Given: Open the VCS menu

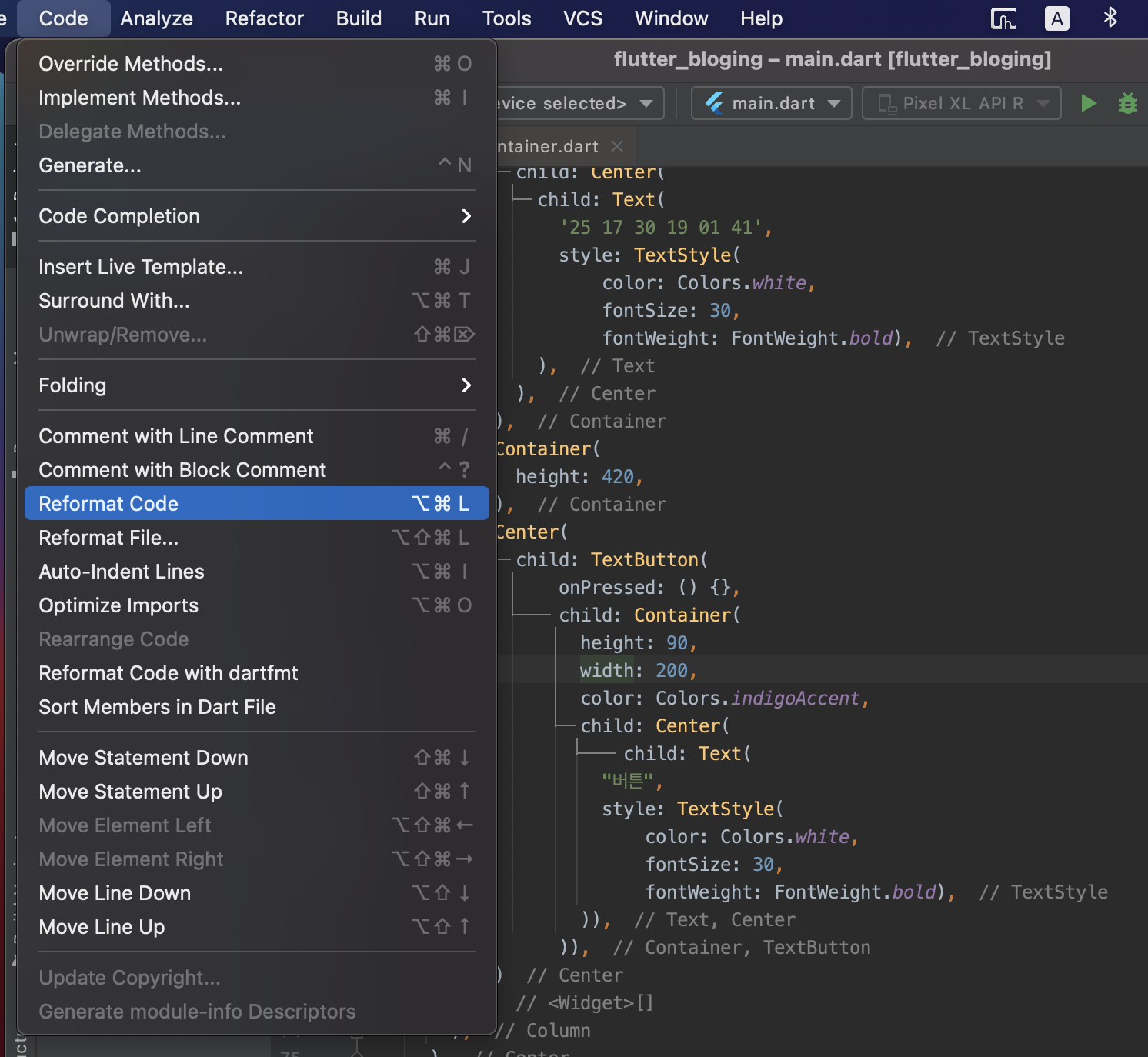Looking at the screenshot, I should [583, 18].
